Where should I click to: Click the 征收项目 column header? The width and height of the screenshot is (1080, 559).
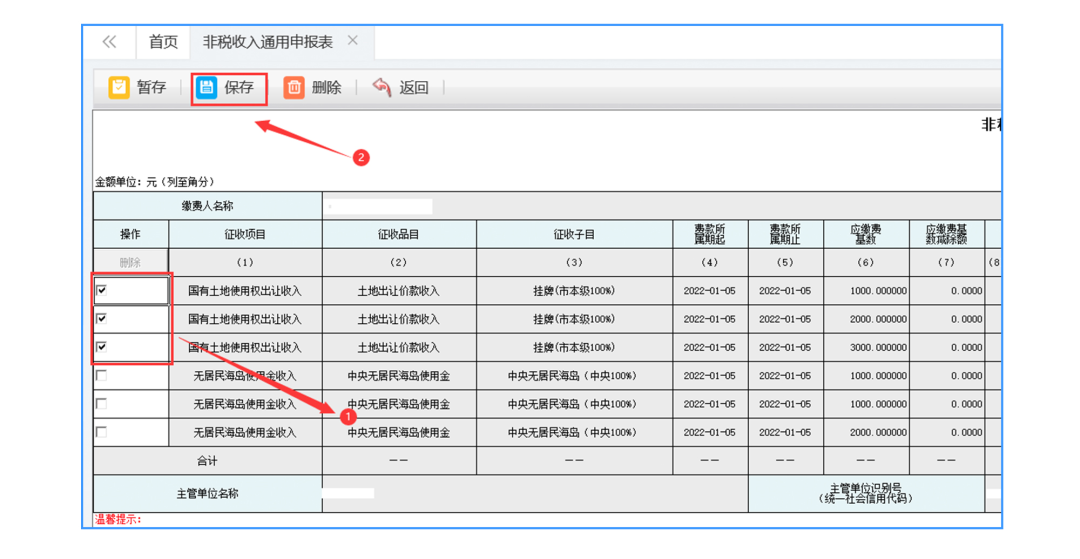pyautogui.click(x=245, y=235)
